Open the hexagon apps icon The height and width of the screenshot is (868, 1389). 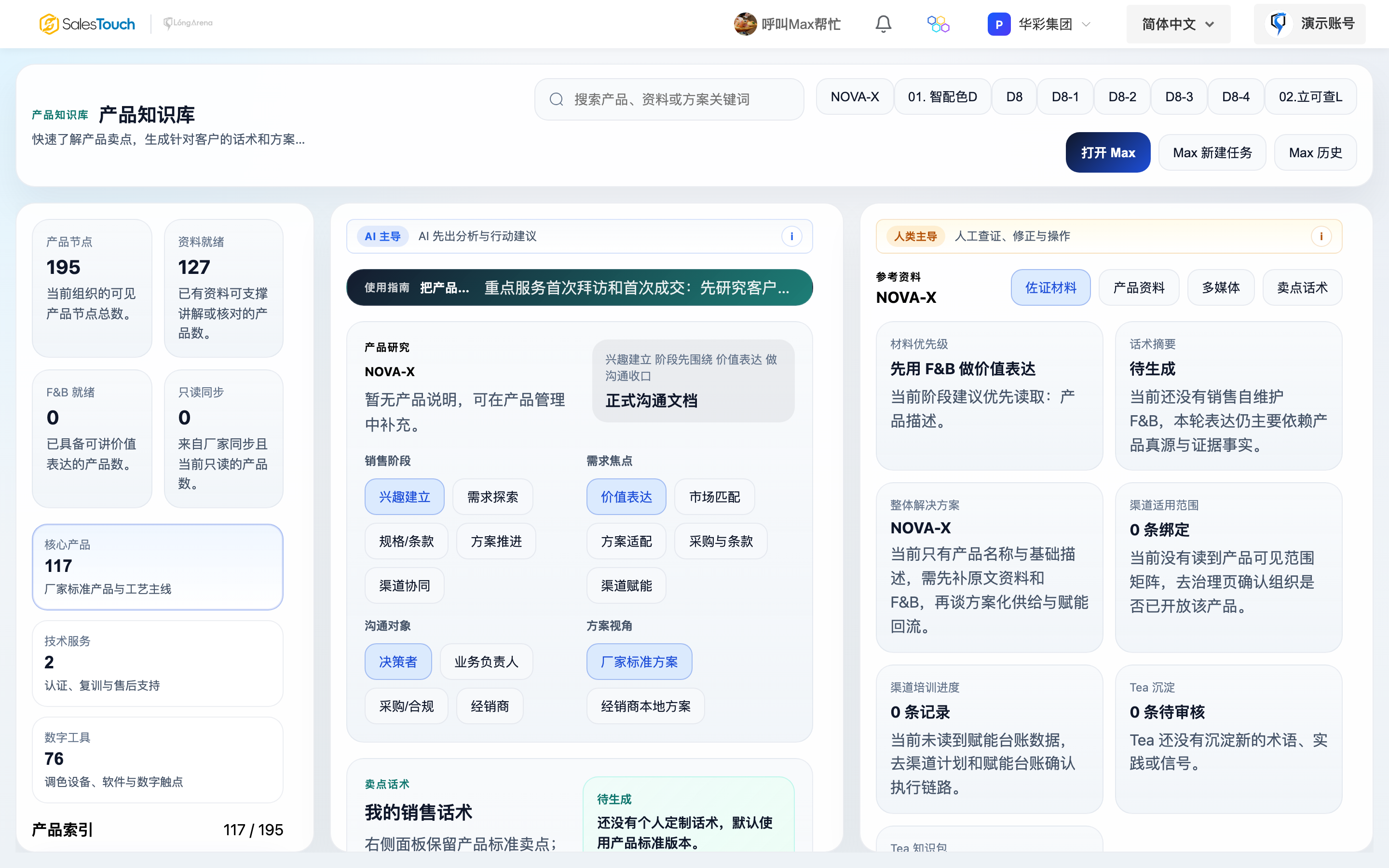938,24
